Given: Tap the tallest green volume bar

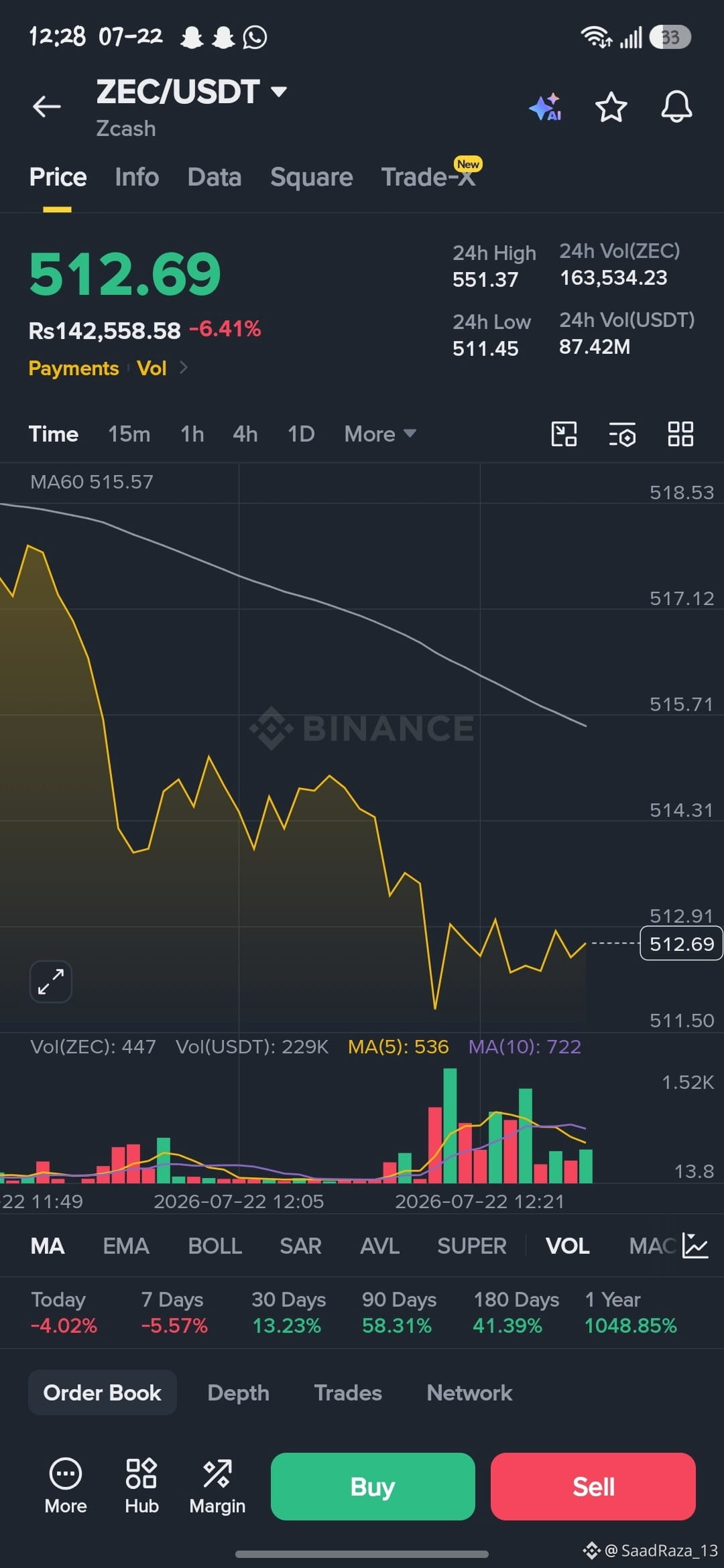Looking at the screenshot, I should 450,1126.
